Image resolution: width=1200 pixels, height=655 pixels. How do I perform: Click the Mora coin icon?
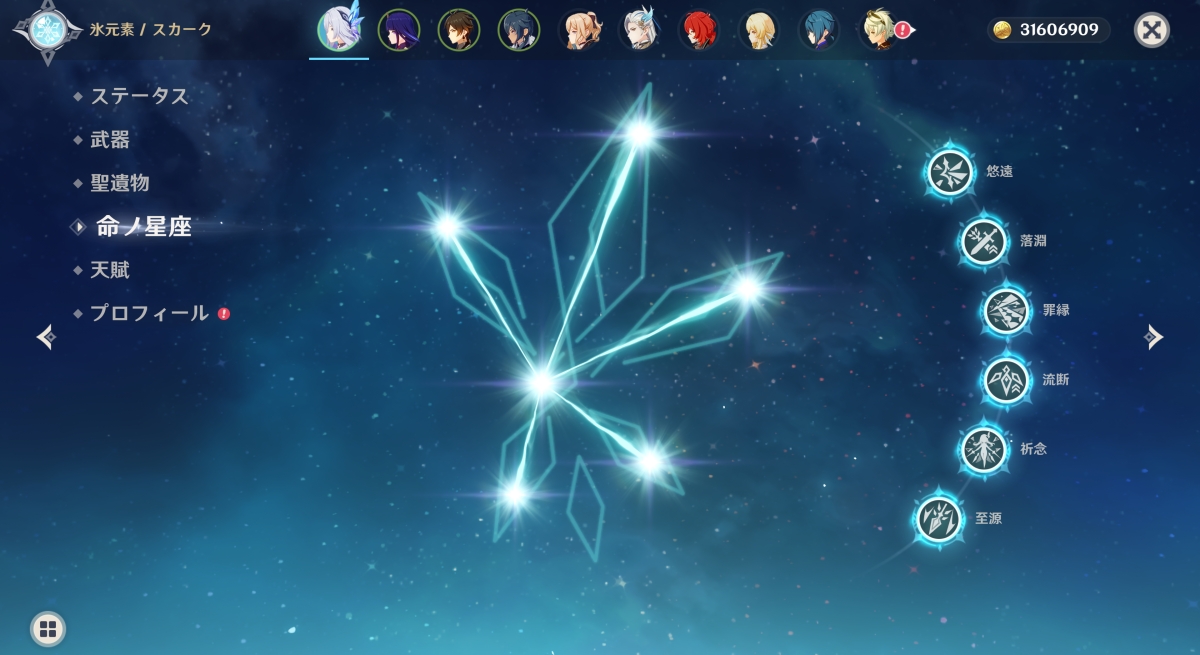pos(1003,30)
